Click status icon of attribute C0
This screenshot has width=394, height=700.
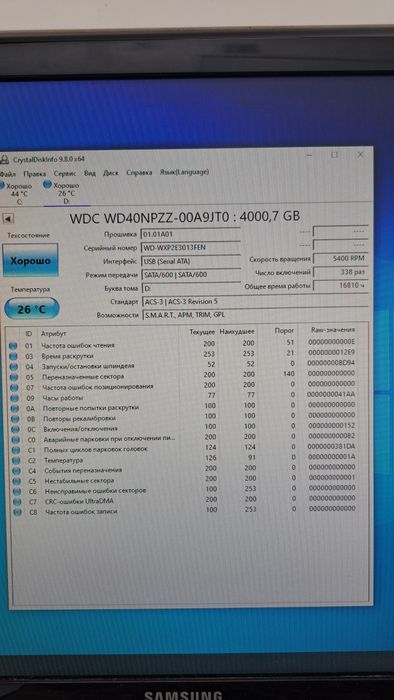pyautogui.click(x=15, y=440)
